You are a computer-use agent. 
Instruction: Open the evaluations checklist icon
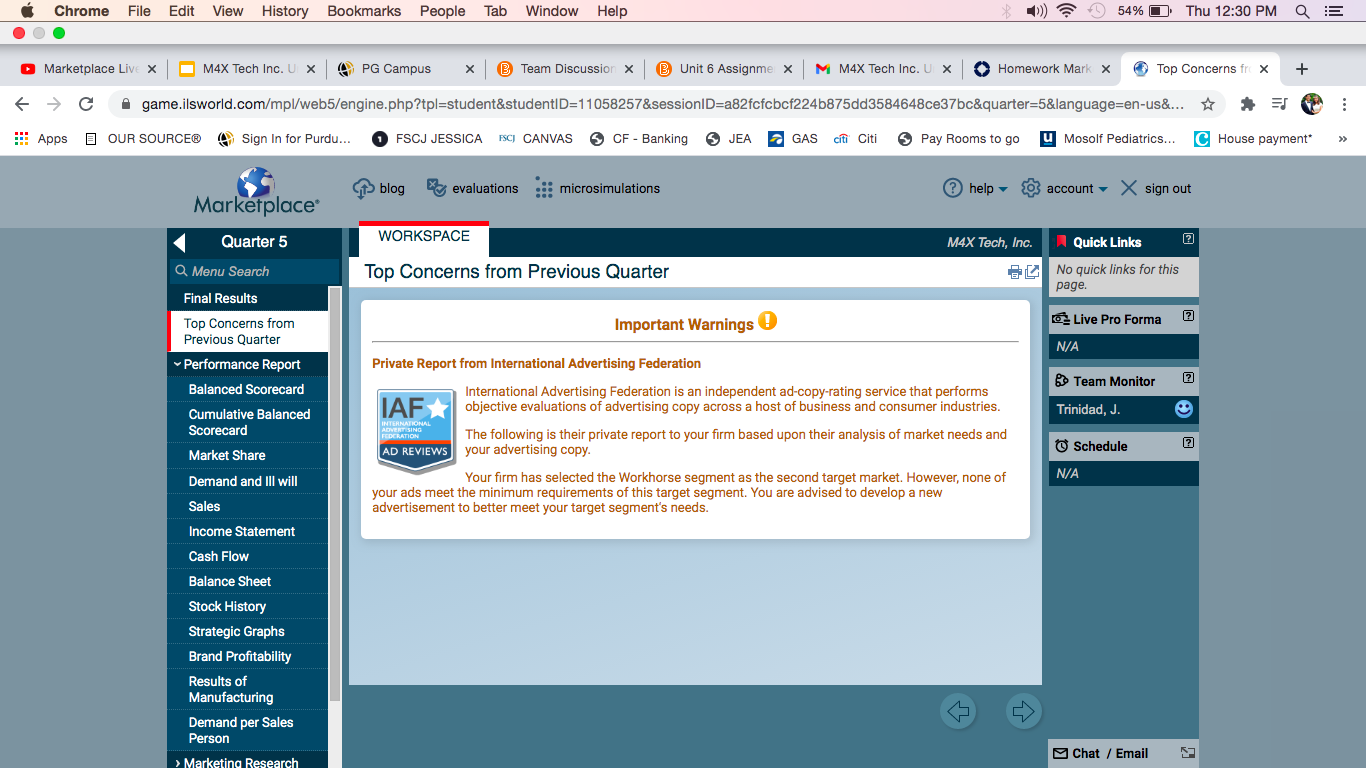pos(436,188)
